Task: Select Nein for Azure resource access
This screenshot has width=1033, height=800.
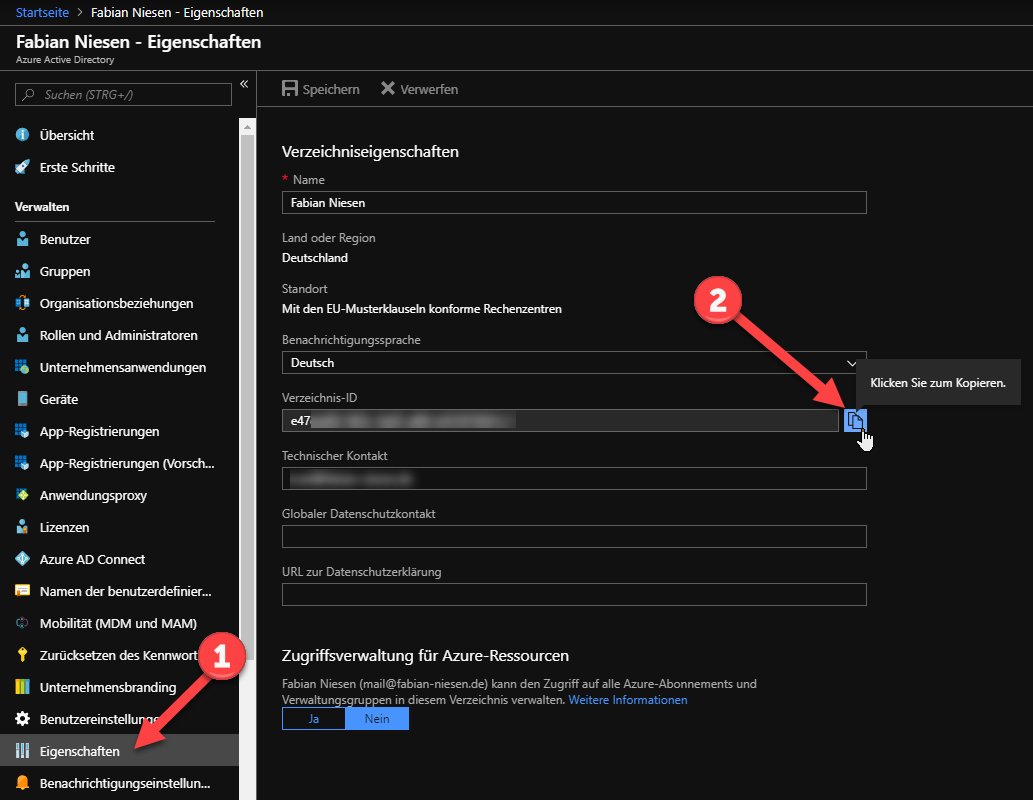Action: coord(377,719)
